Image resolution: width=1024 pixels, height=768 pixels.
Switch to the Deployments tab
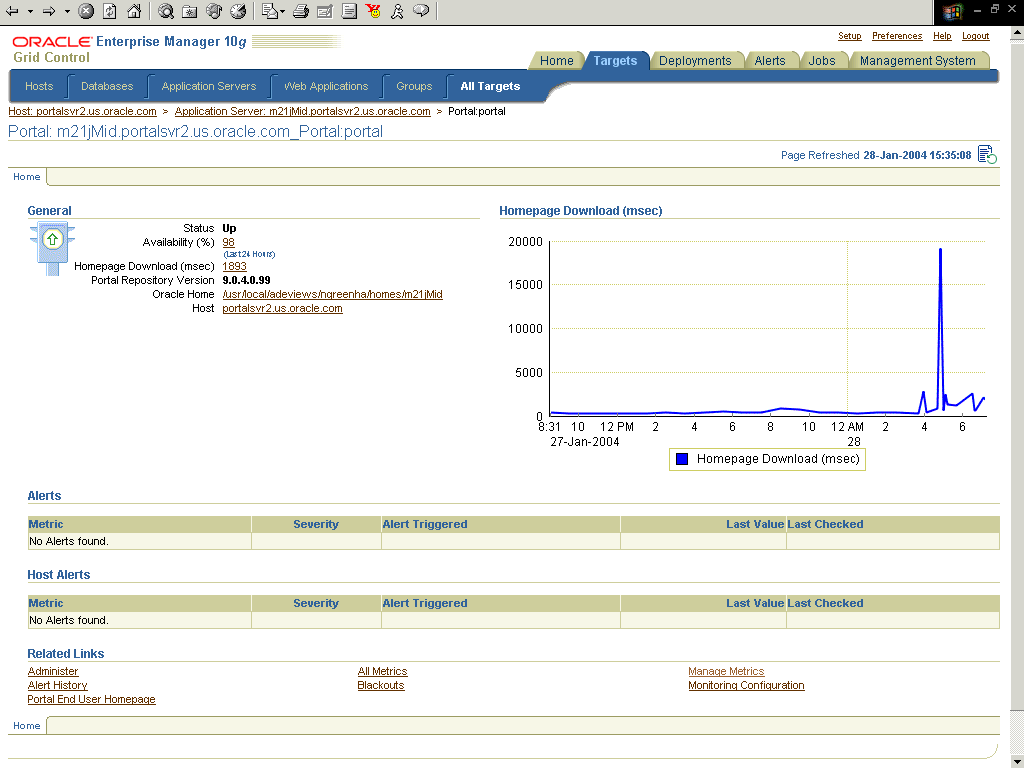tap(695, 61)
